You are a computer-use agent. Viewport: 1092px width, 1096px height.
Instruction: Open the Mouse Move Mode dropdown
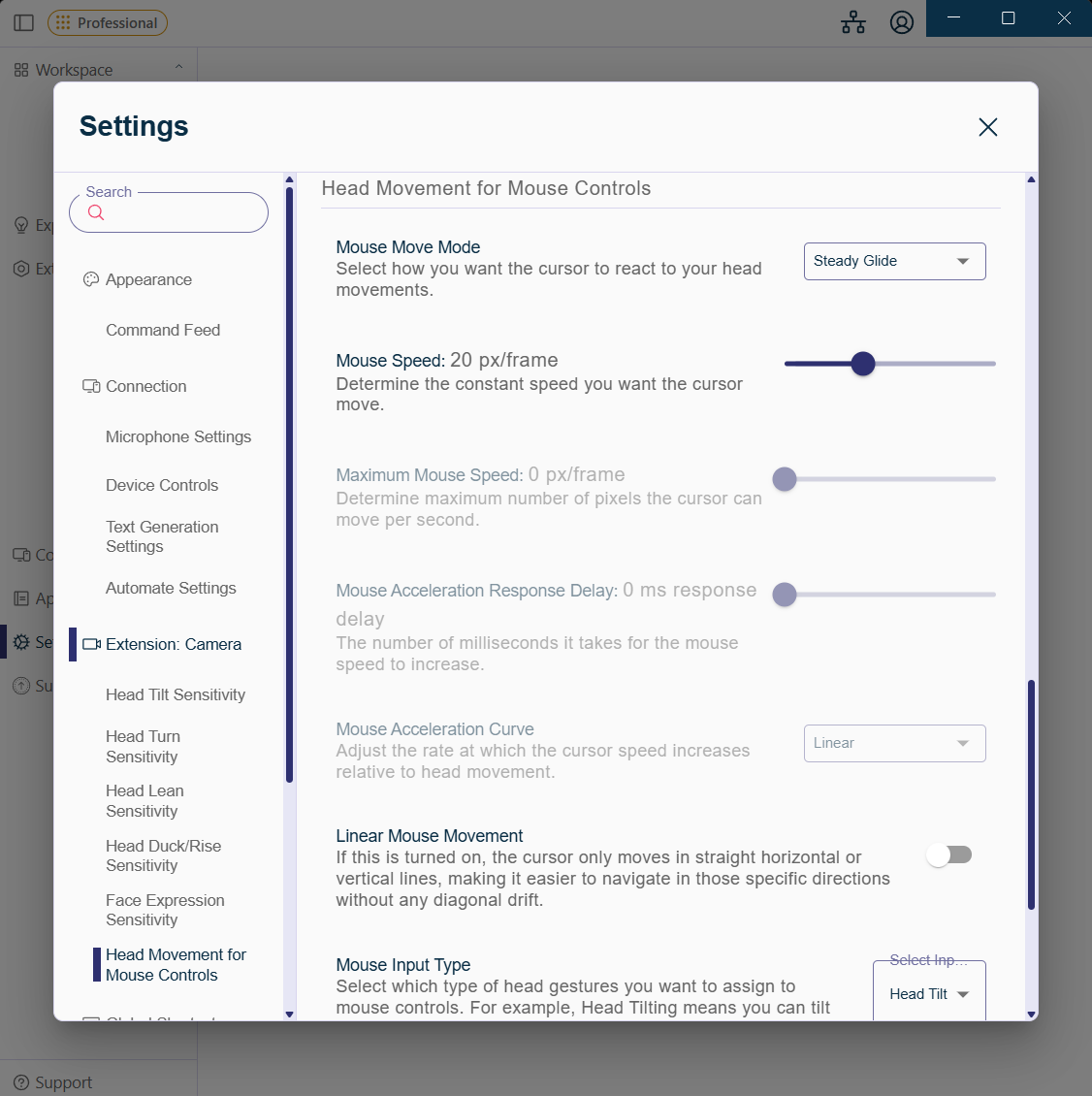(895, 262)
